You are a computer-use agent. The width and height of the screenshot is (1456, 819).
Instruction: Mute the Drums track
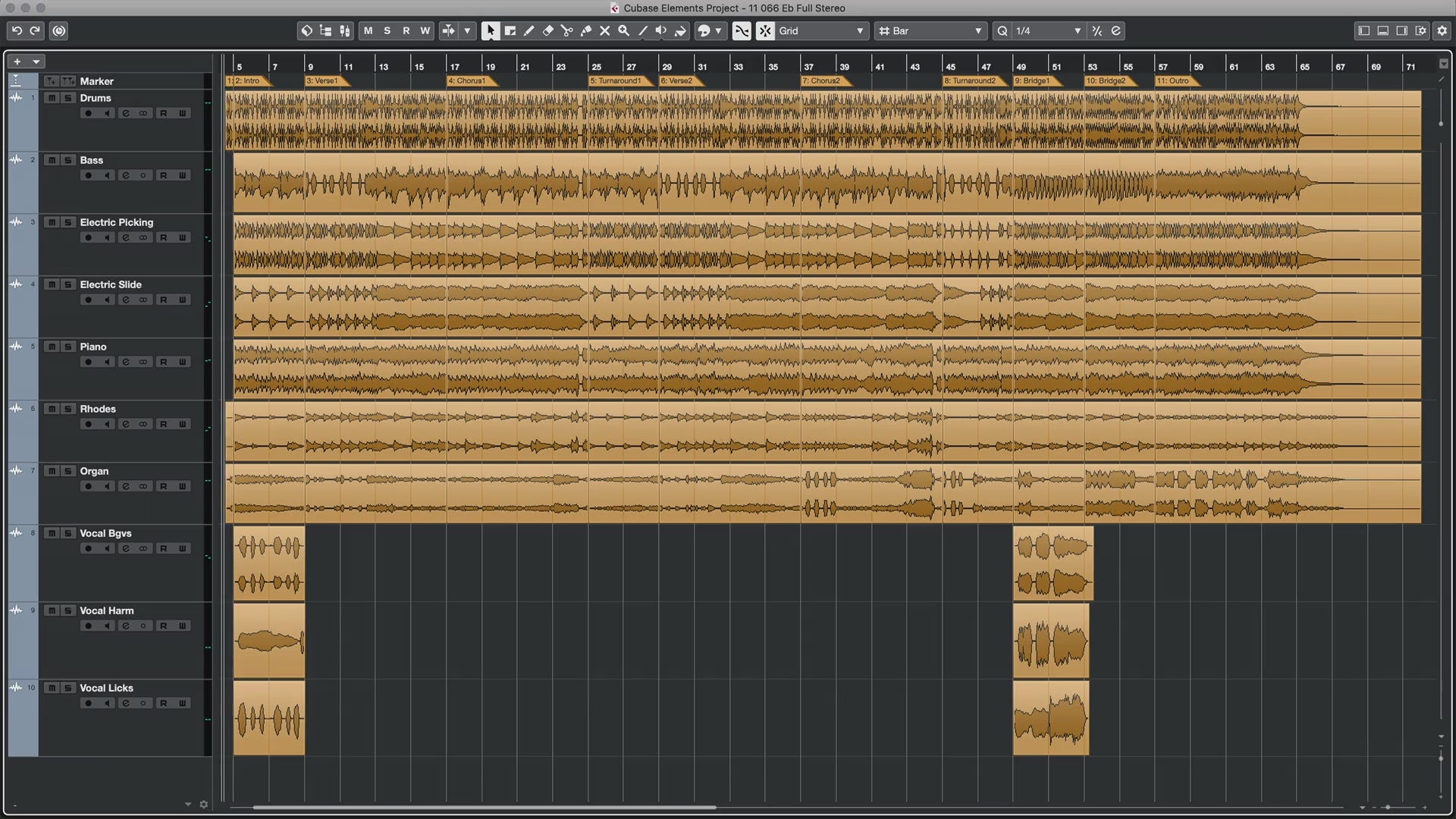click(x=52, y=98)
